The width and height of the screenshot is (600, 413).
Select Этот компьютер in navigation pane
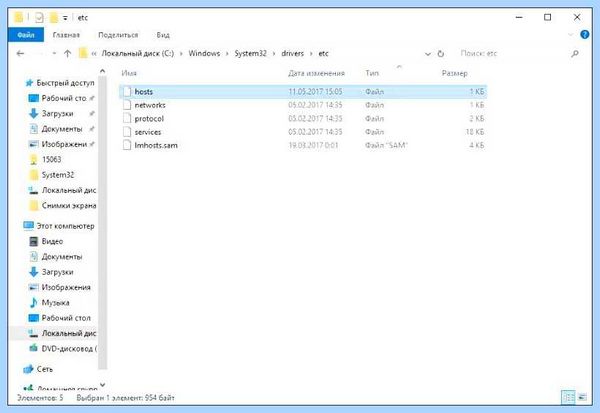pos(65,226)
